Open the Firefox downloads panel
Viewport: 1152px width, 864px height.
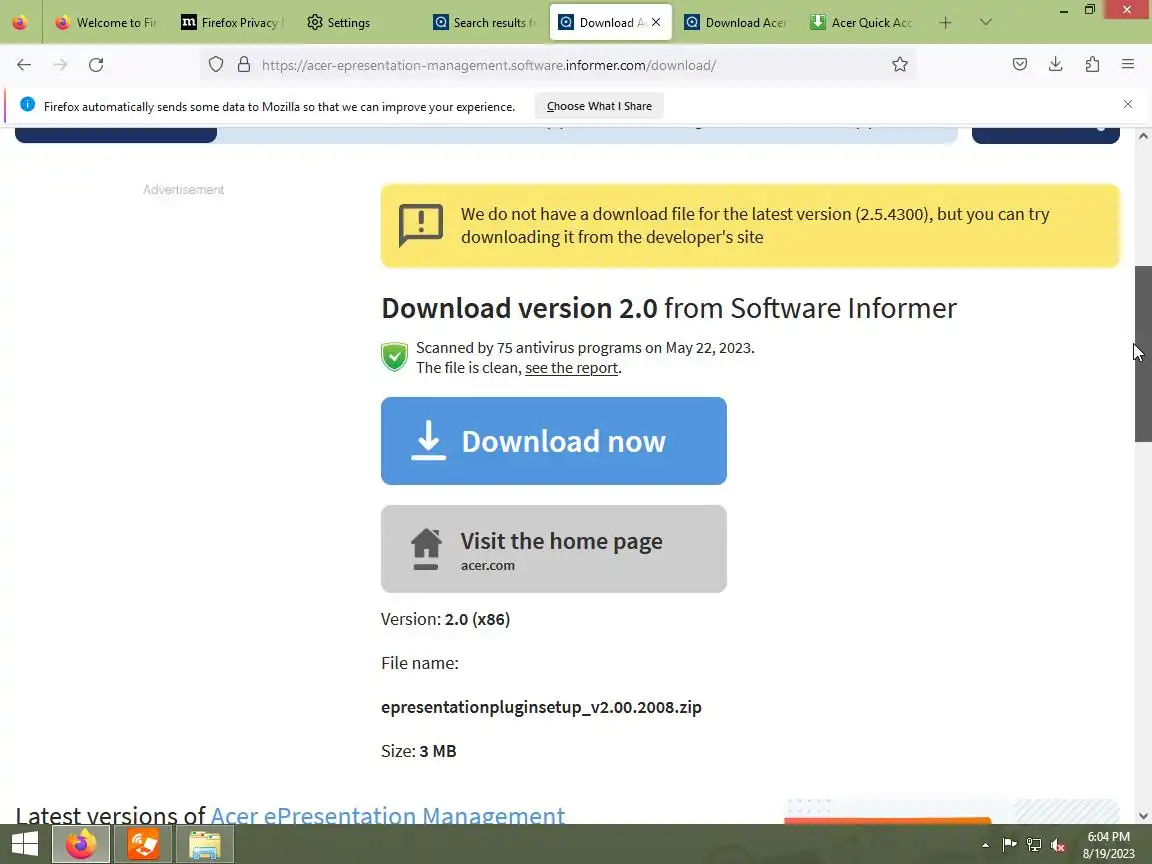tap(1056, 65)
